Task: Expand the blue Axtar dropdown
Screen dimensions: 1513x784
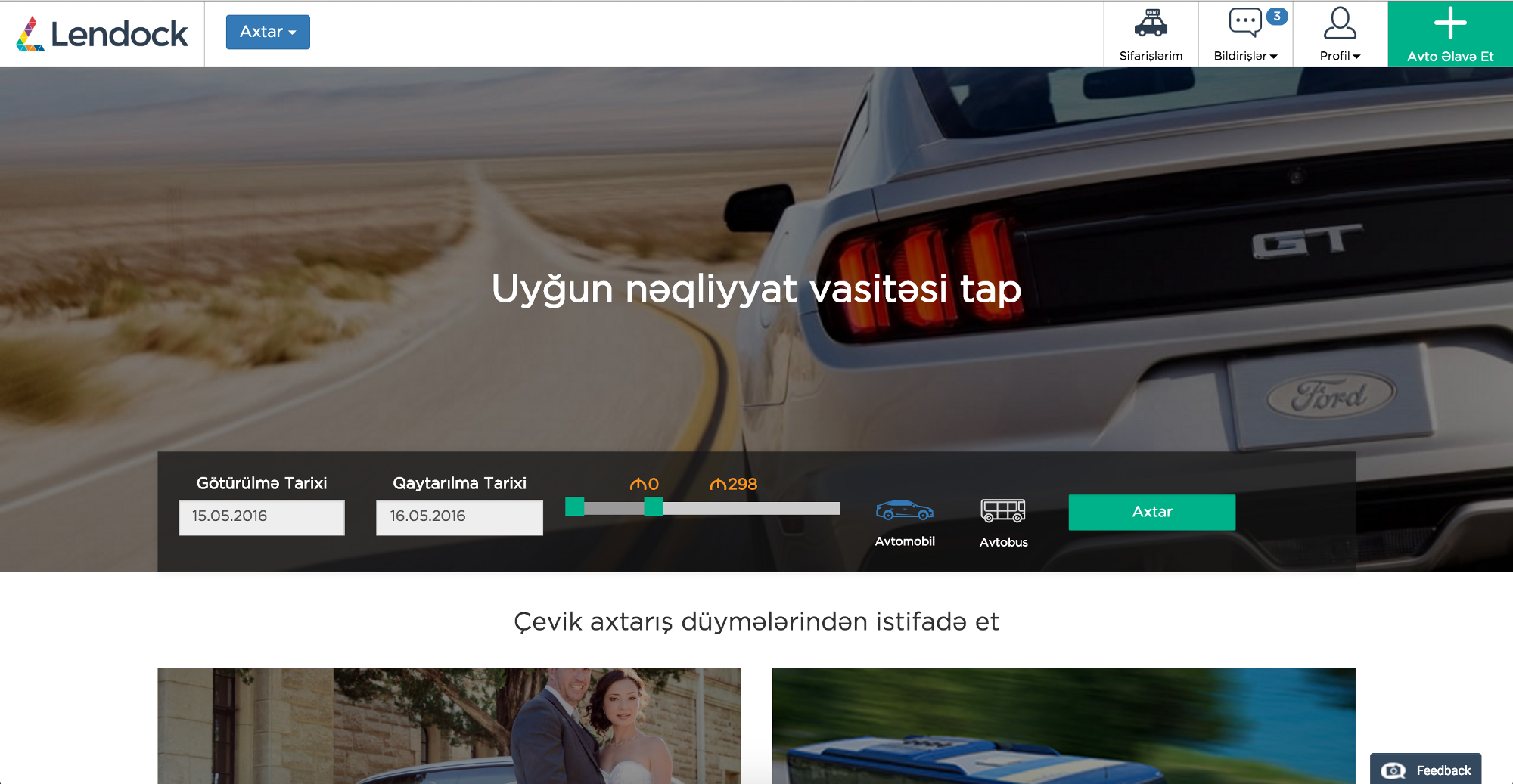Action: (x=268, y=32)
